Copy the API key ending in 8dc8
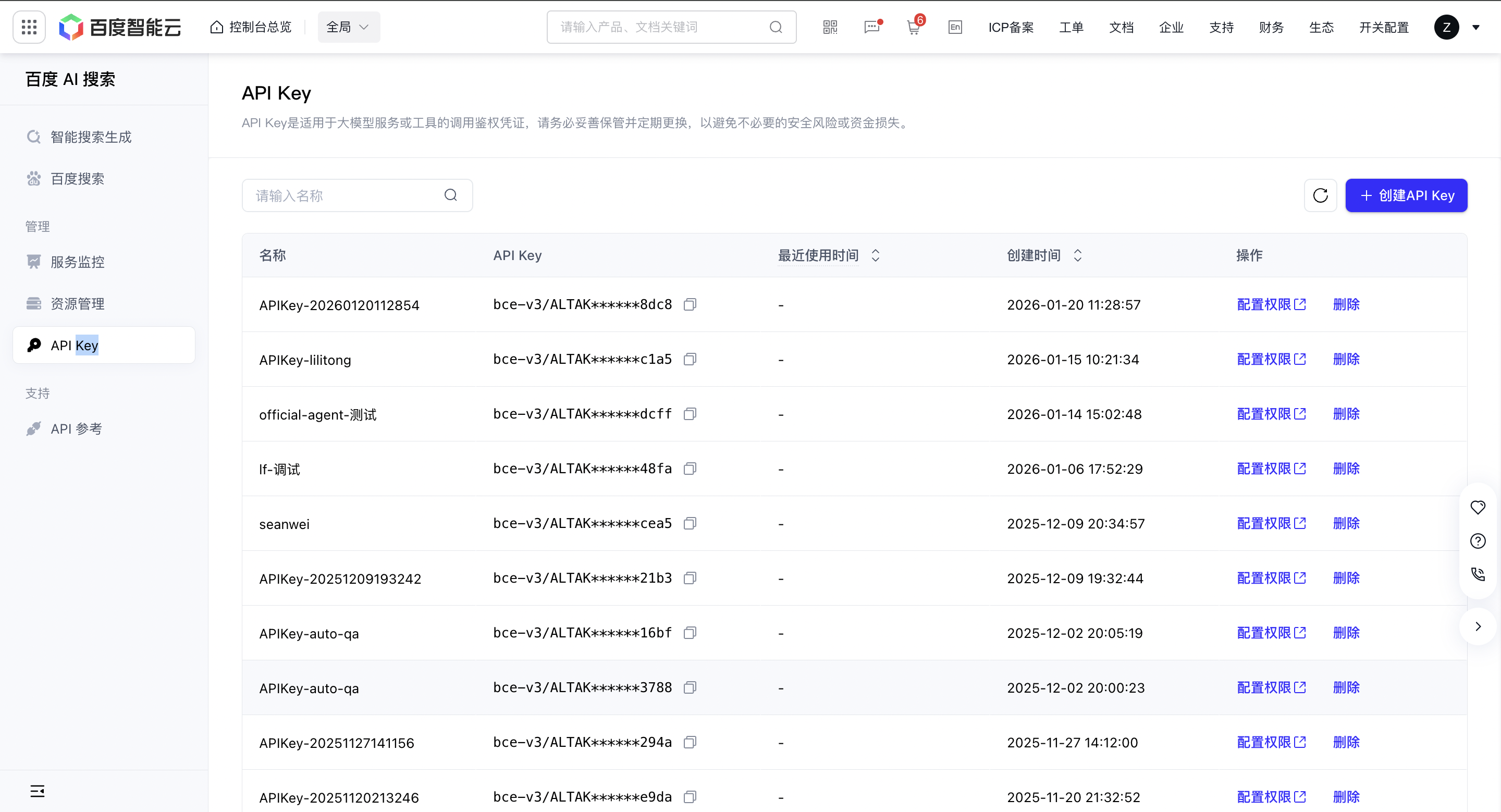This screenshot has width=1501, height=812. [690, 305]
